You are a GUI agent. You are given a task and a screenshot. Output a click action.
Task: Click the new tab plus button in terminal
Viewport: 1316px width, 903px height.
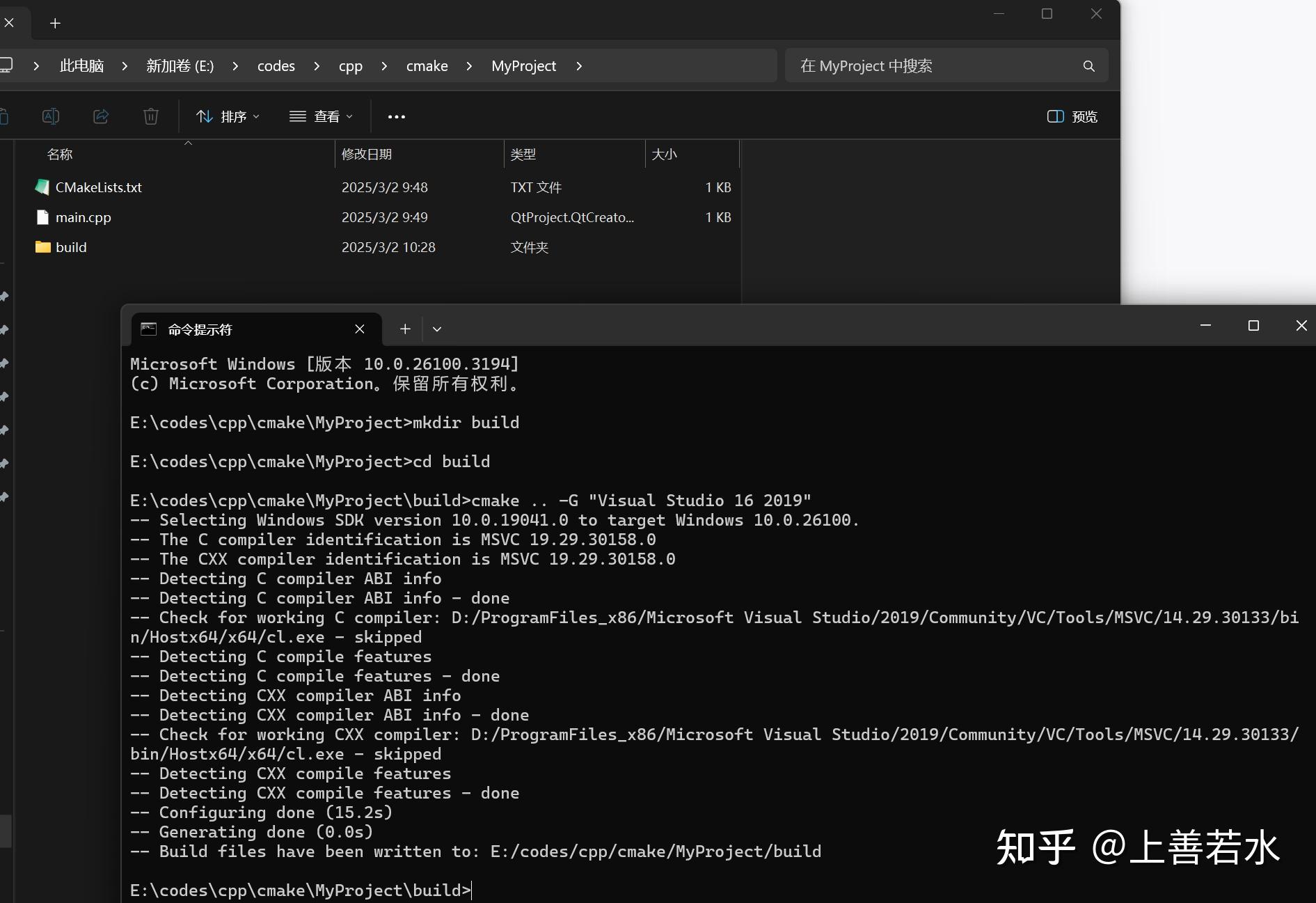click(404, 328)
